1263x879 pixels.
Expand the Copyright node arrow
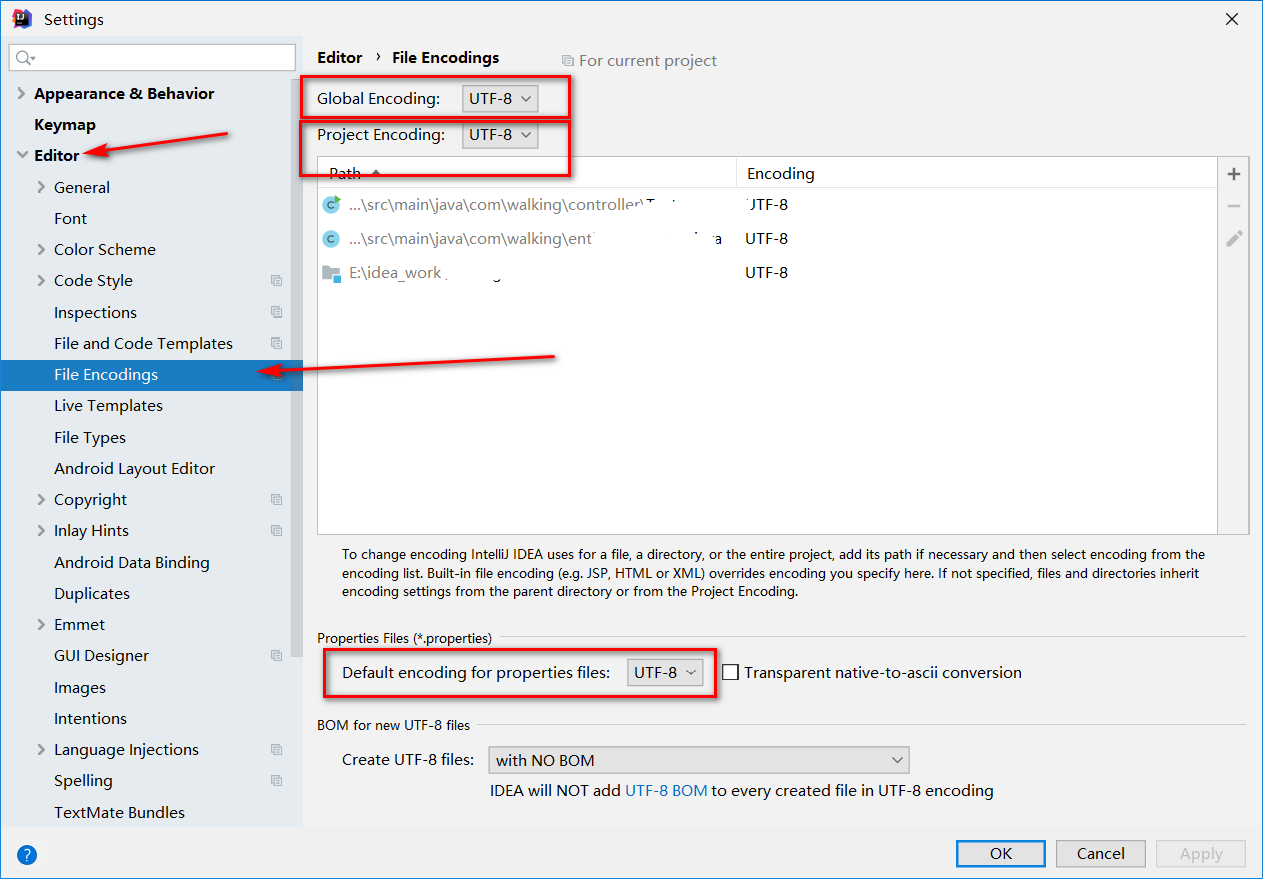(x=41, y=499)
